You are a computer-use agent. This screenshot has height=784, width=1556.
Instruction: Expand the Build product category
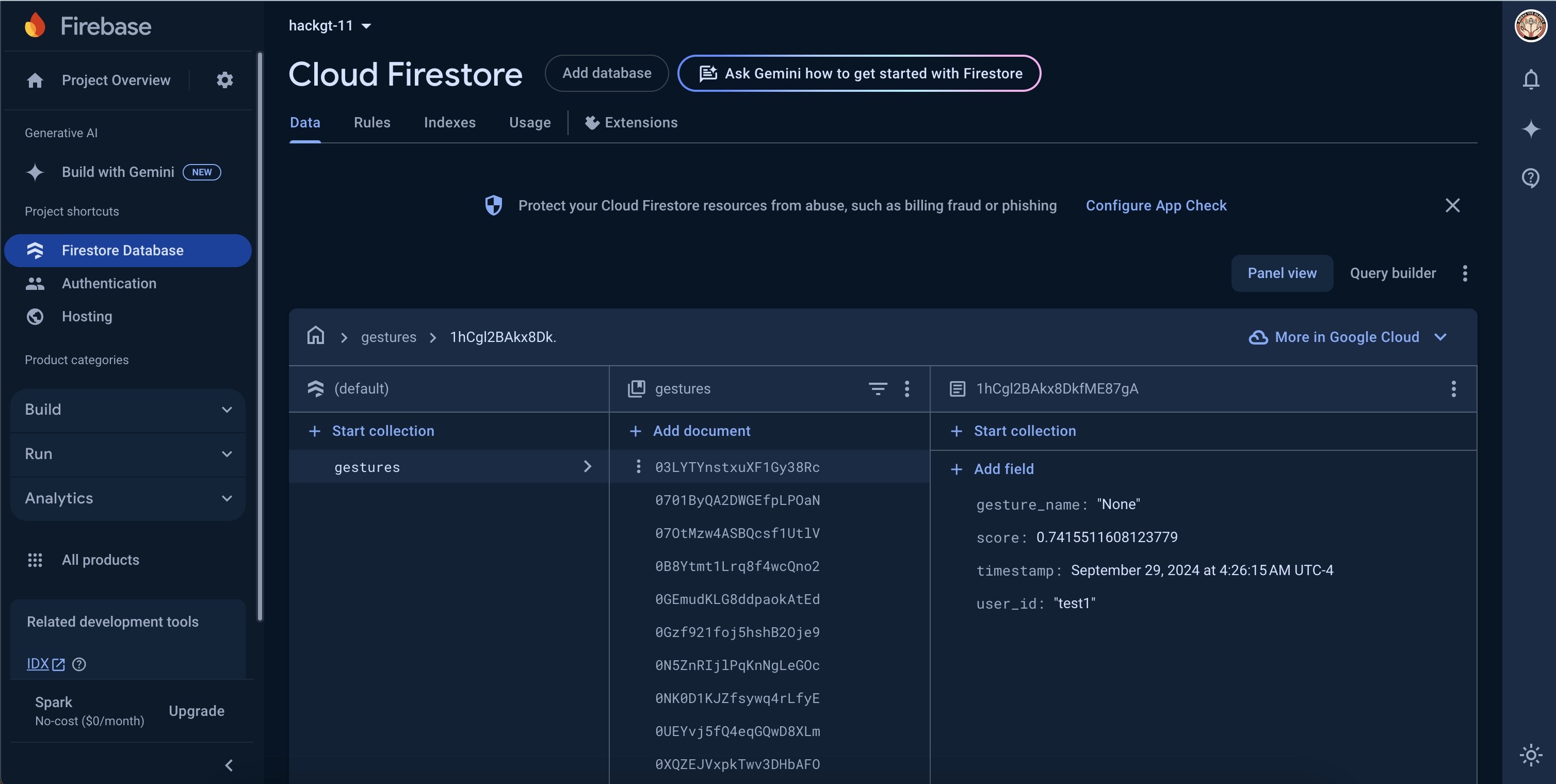tap(128, 410)
